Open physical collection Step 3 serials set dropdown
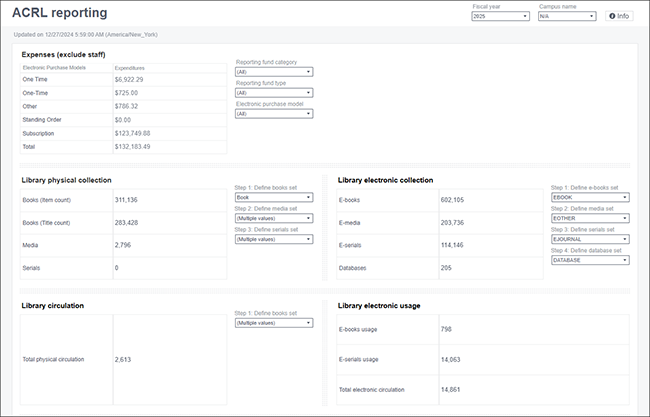The image size is (650, 417). [274, 239]
